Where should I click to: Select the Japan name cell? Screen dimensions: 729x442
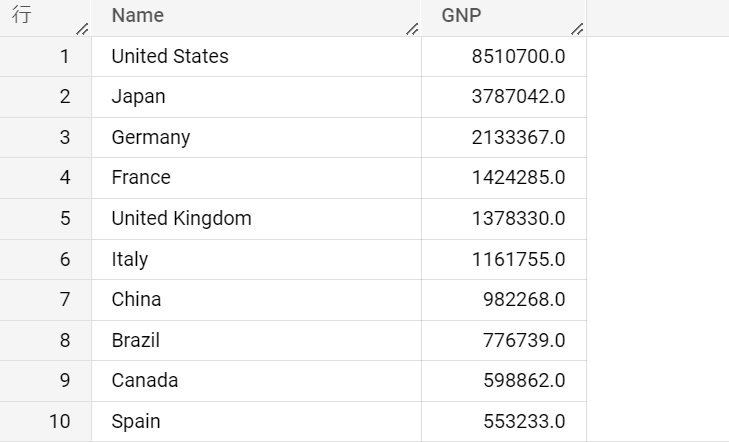pos(256,97)
